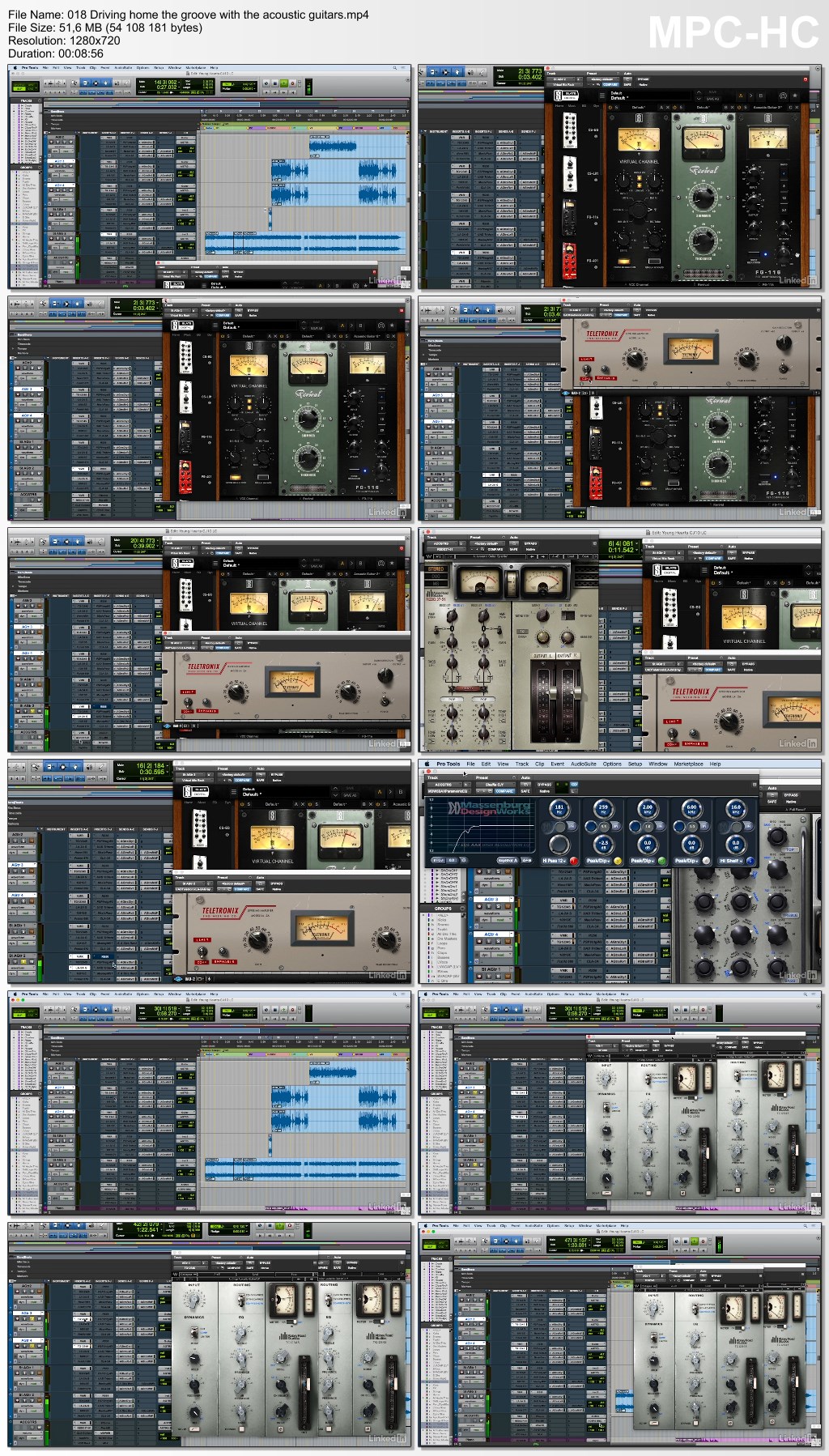This screenshot has height=1456, width=829.
Task: Toggle the In button of the 6.00 kHz band
Action: point(704,827)
